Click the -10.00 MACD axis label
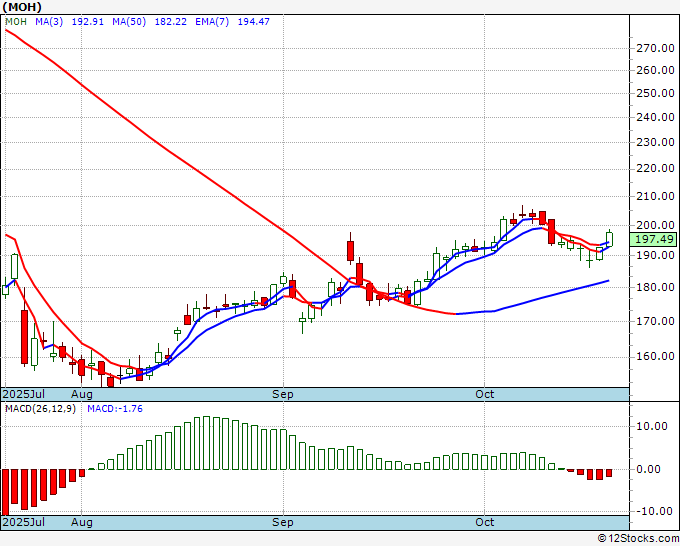The width and height of the screenshot is (680, 546). (x=653, y=511)
